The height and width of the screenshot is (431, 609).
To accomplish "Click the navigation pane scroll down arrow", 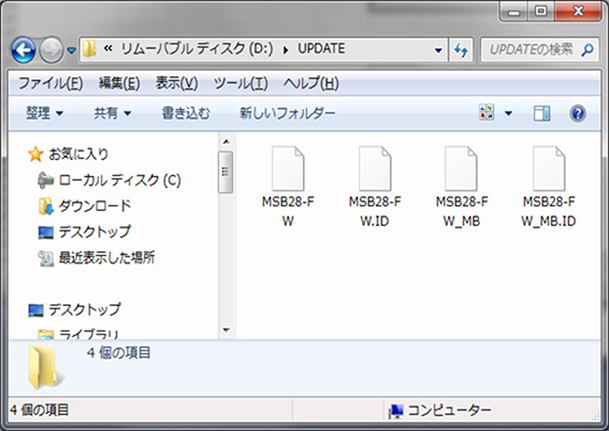I will [x=226, y=330].
